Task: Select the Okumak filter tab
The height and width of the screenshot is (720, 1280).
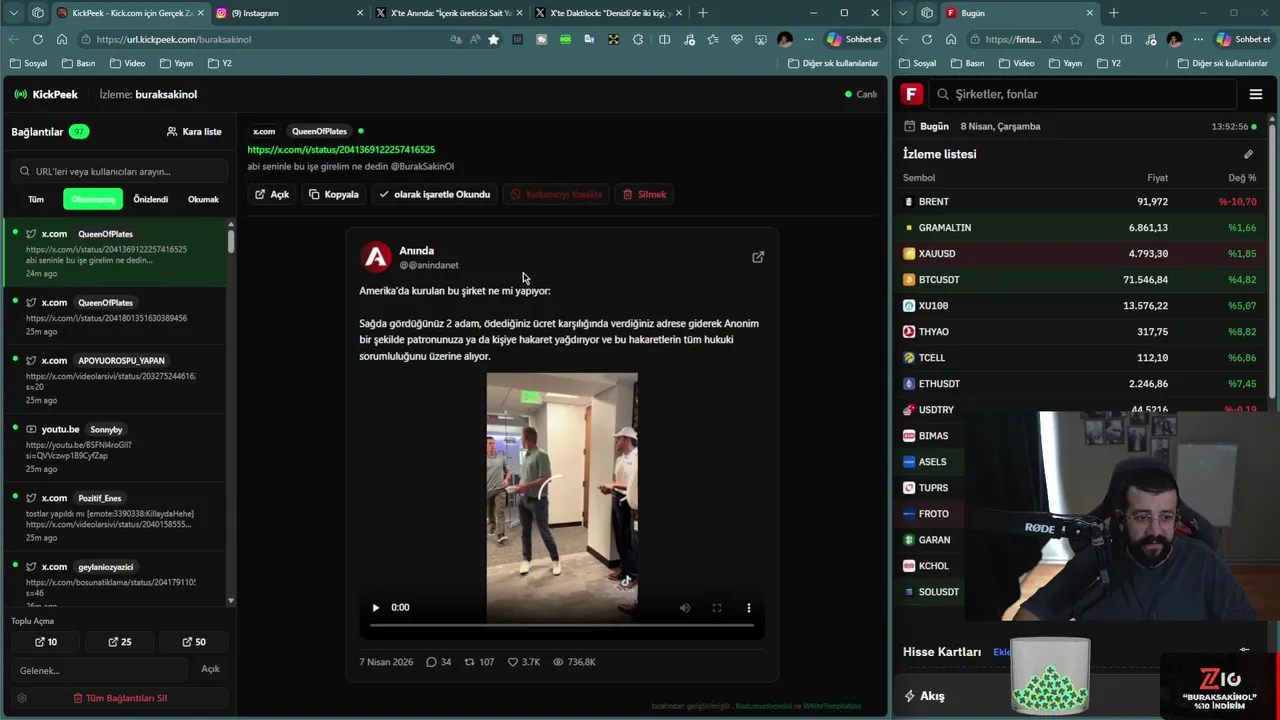Action: tap(203, 199)
